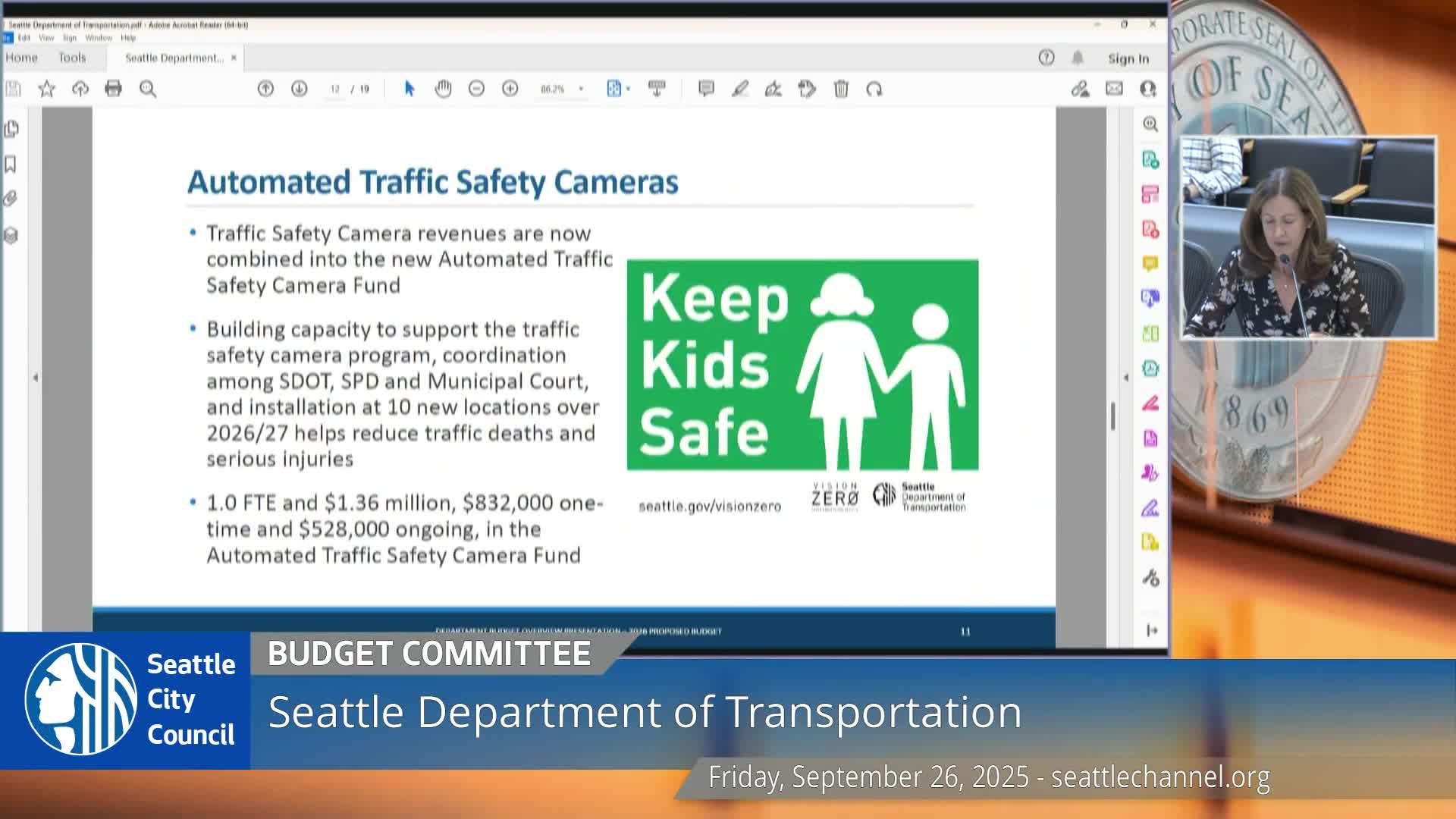1456x819 pixels.
Task: Open the page thumbnails panel icon
Action: pos(10,129)
